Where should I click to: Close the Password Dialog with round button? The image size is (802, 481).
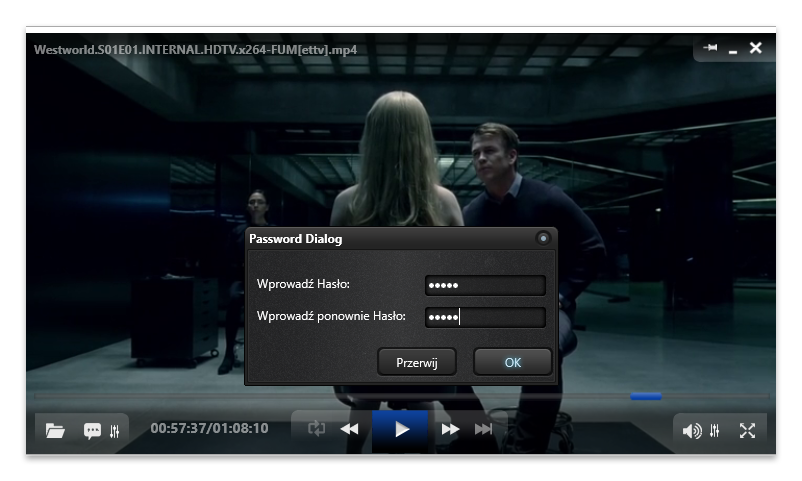pyautogui.click(x=543, y=239)
